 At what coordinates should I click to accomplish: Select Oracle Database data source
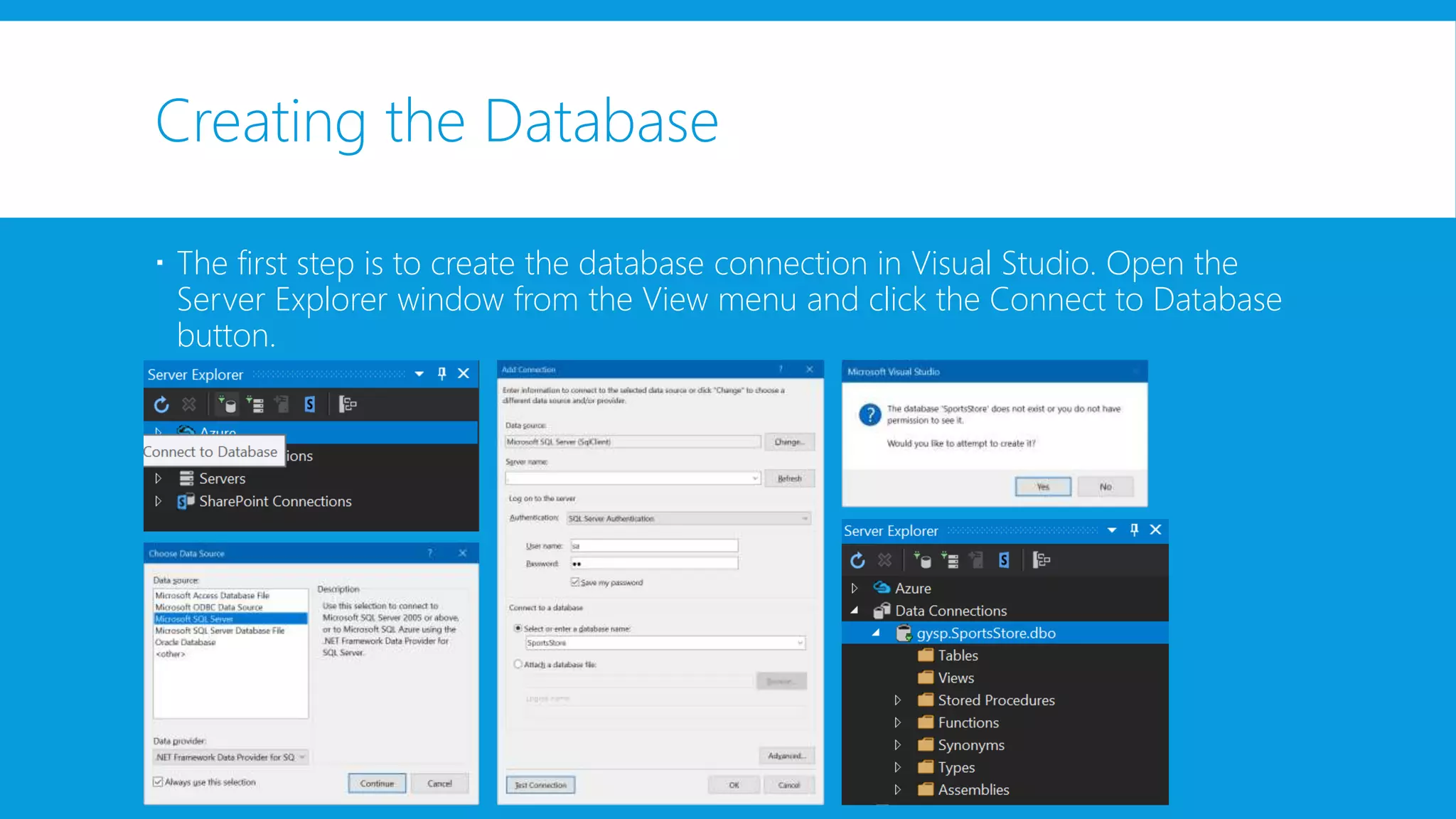pyautogui.click(x=231, y=642)
